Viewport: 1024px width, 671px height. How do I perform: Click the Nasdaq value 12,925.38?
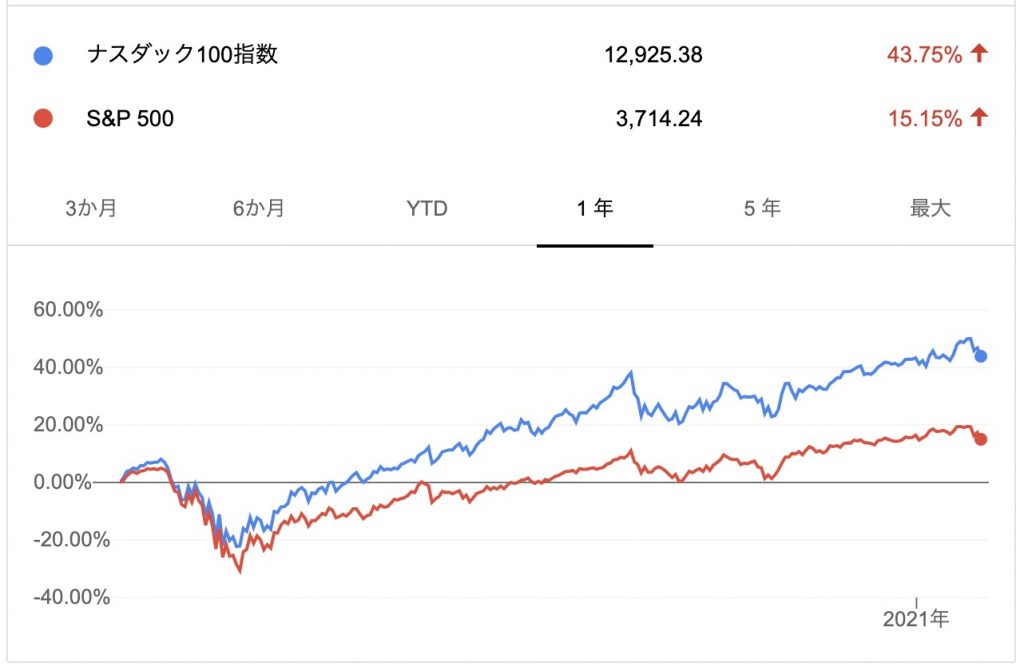(x=653, y=55)
